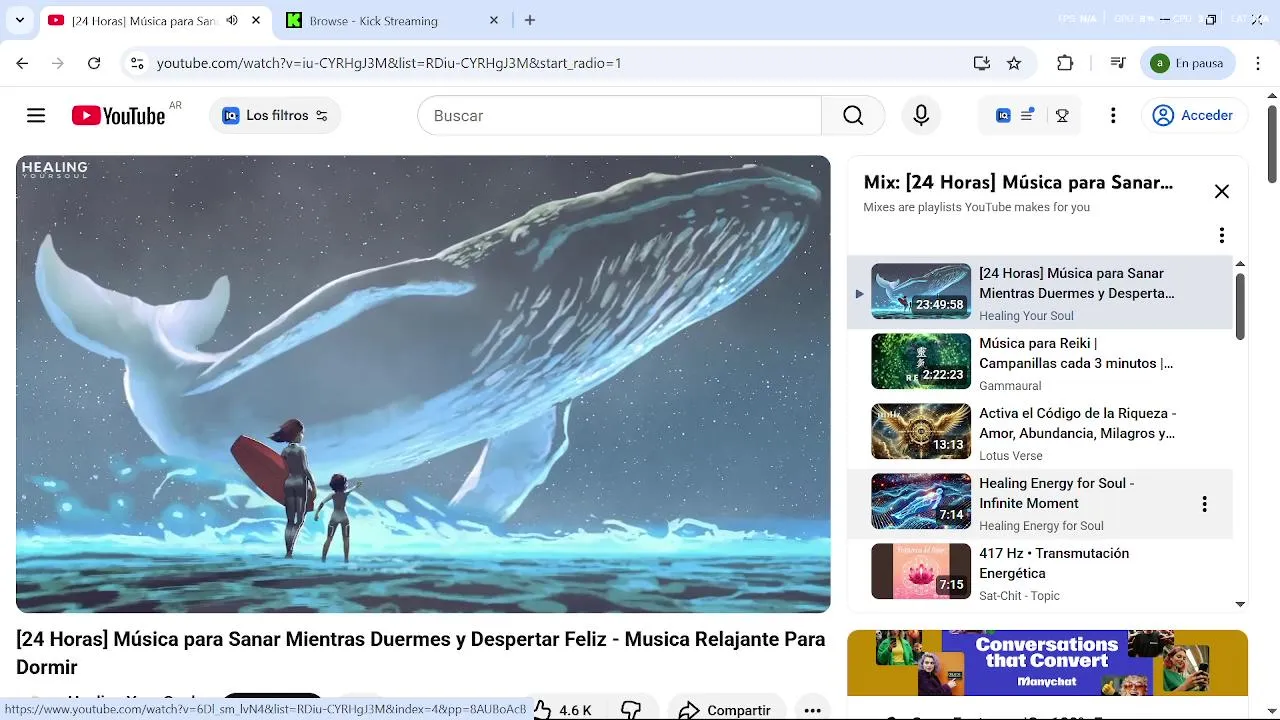Click playlist scrollbar up arrow
Image resolution: width=1280 pixels, height=720 pixels.
[x=1240, y=264]
